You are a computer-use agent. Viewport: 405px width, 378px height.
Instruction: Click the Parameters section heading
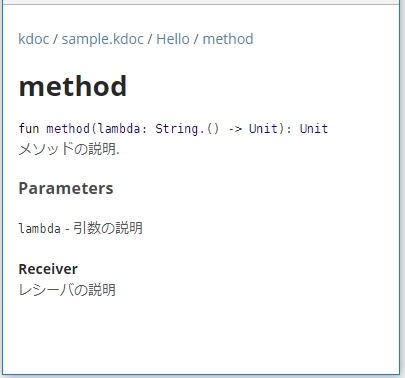66,188
